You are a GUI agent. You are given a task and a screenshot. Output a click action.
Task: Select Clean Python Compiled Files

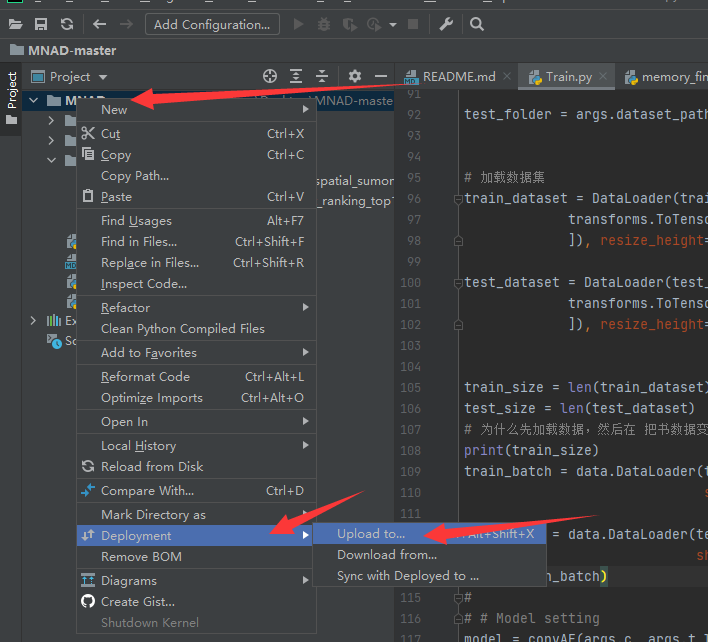(x=196, y=329)
